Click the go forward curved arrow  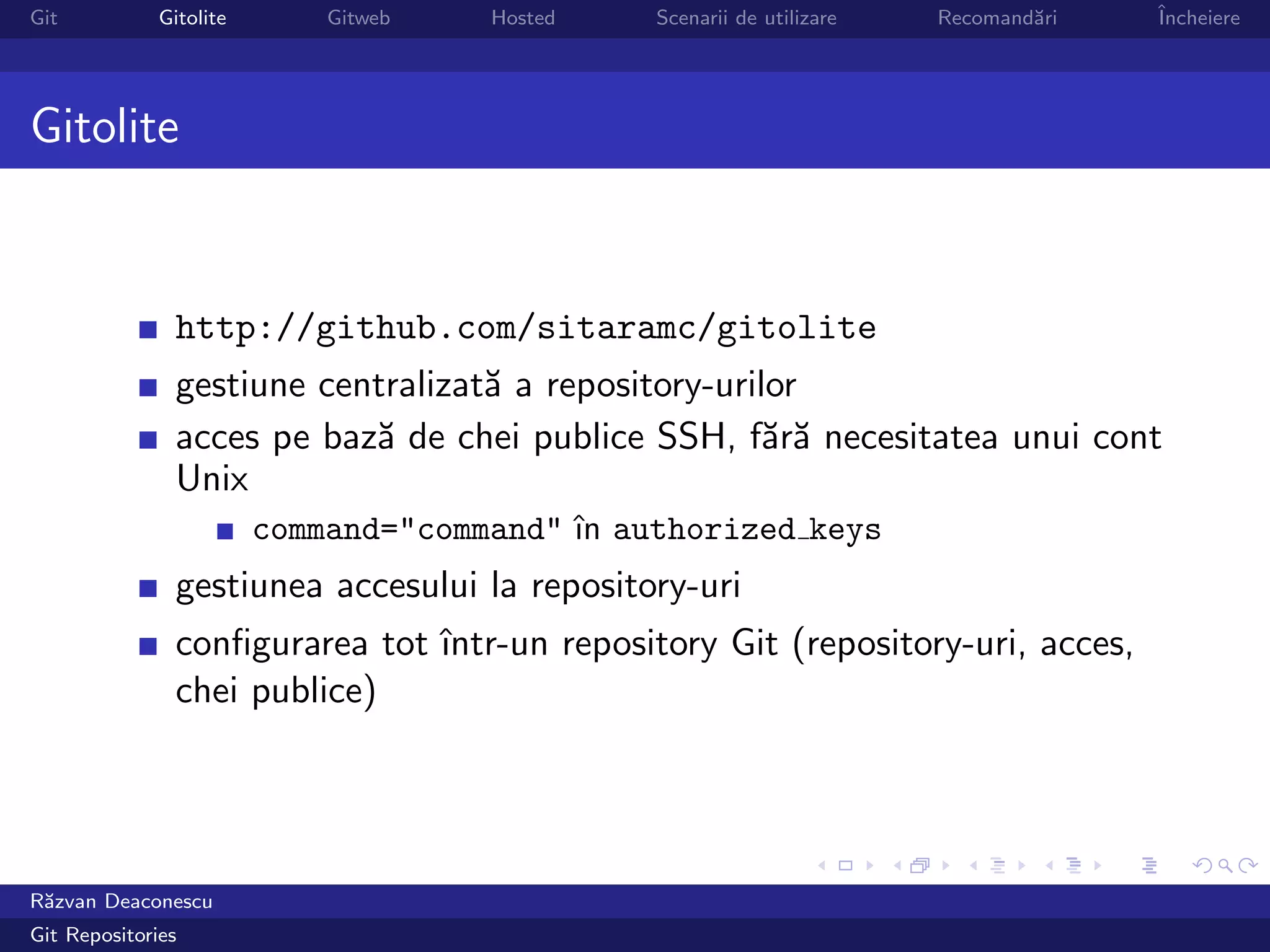(1248, 865)
